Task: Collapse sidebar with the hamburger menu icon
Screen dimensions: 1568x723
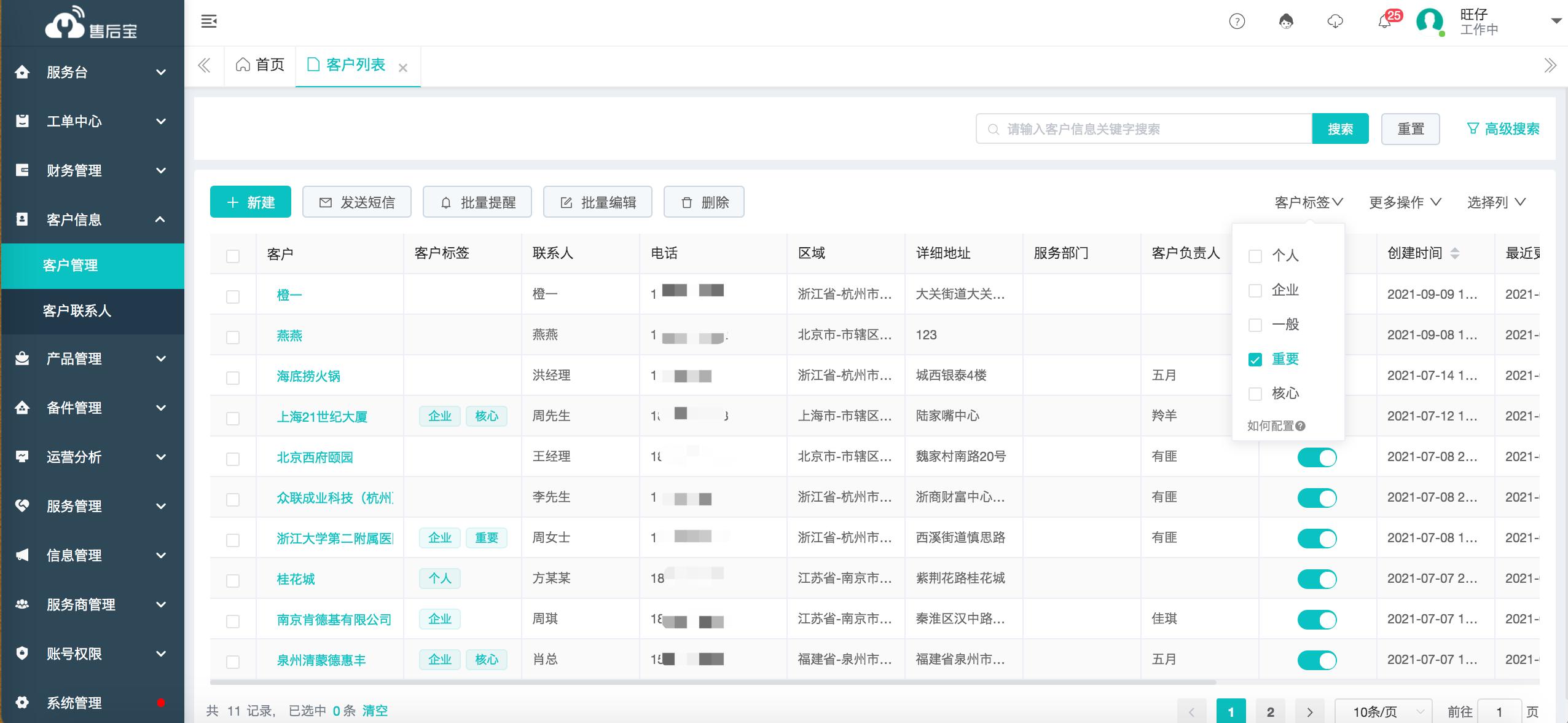Action: pos(209,22)
